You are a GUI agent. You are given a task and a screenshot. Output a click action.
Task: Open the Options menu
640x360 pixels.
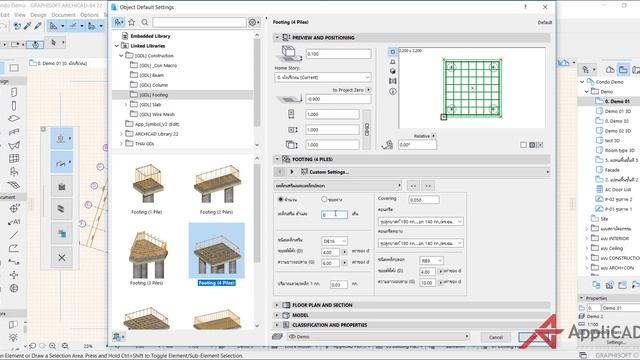click(x=89, y=15)
